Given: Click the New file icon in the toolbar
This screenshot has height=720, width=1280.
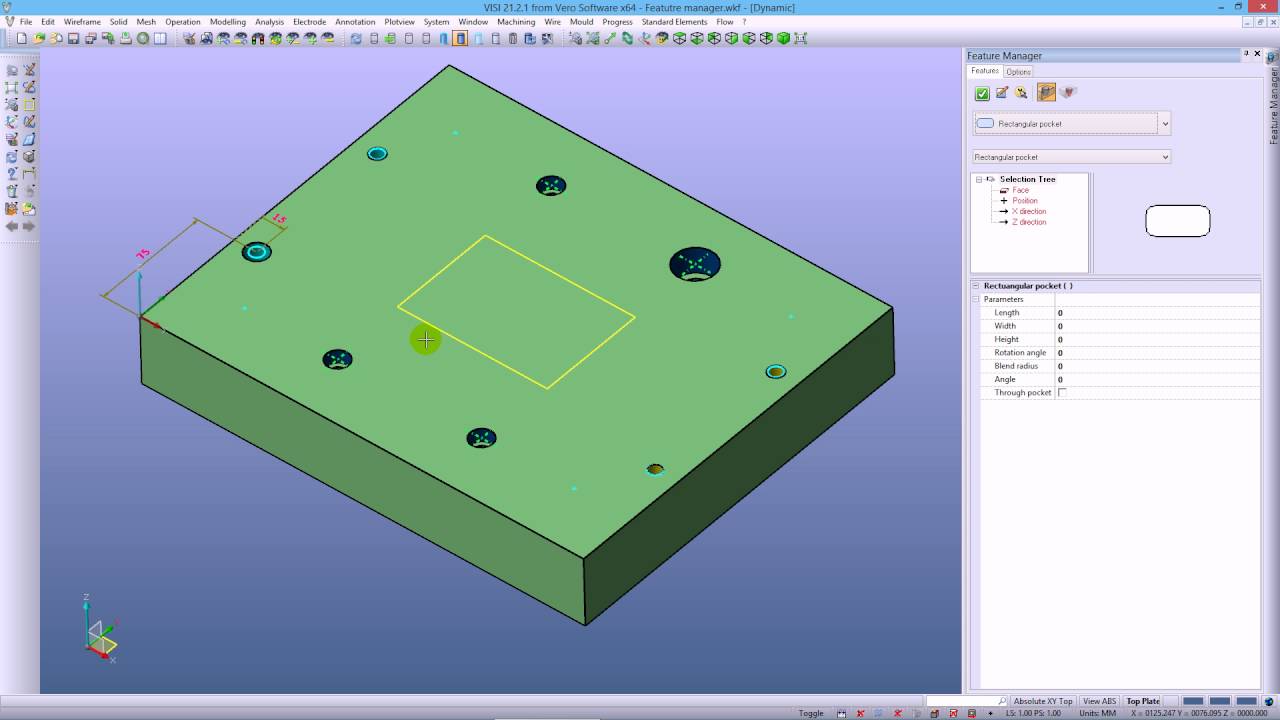Looking at the screenshot, I should coord(22,38).
